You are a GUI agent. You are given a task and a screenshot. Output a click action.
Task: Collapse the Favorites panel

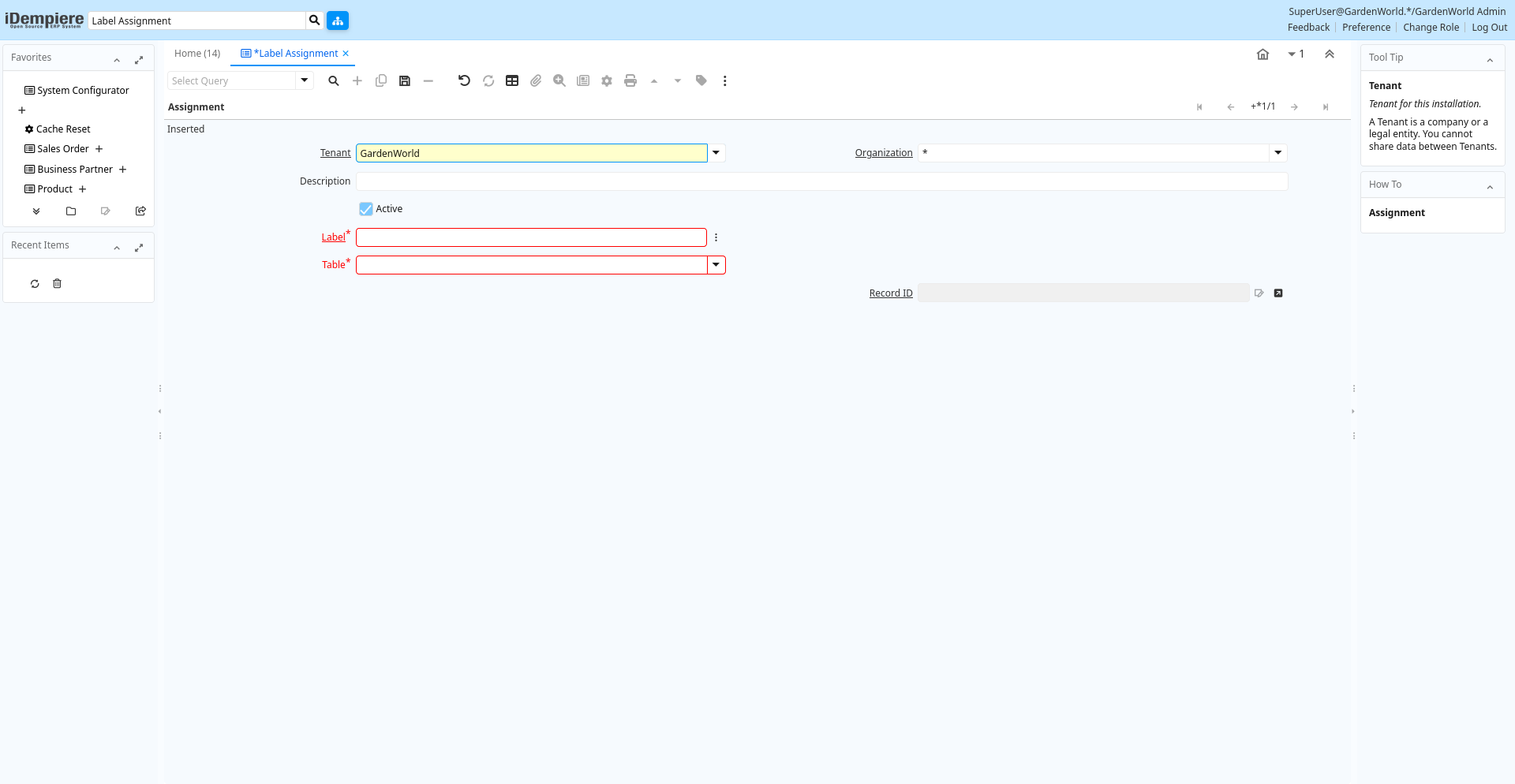(x=117, y=60)
